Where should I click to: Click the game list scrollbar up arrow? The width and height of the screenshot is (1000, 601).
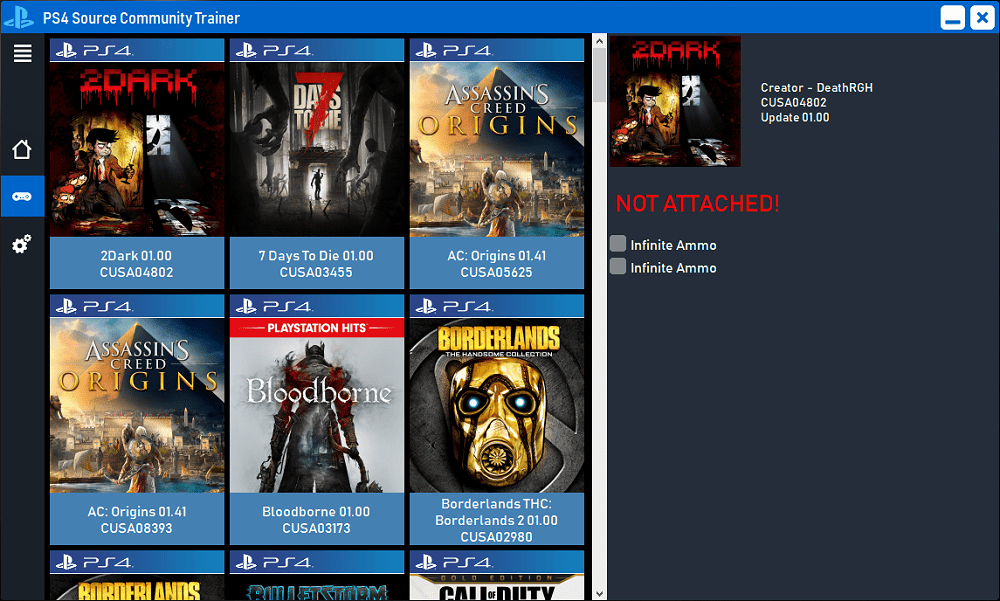point(599,41)
